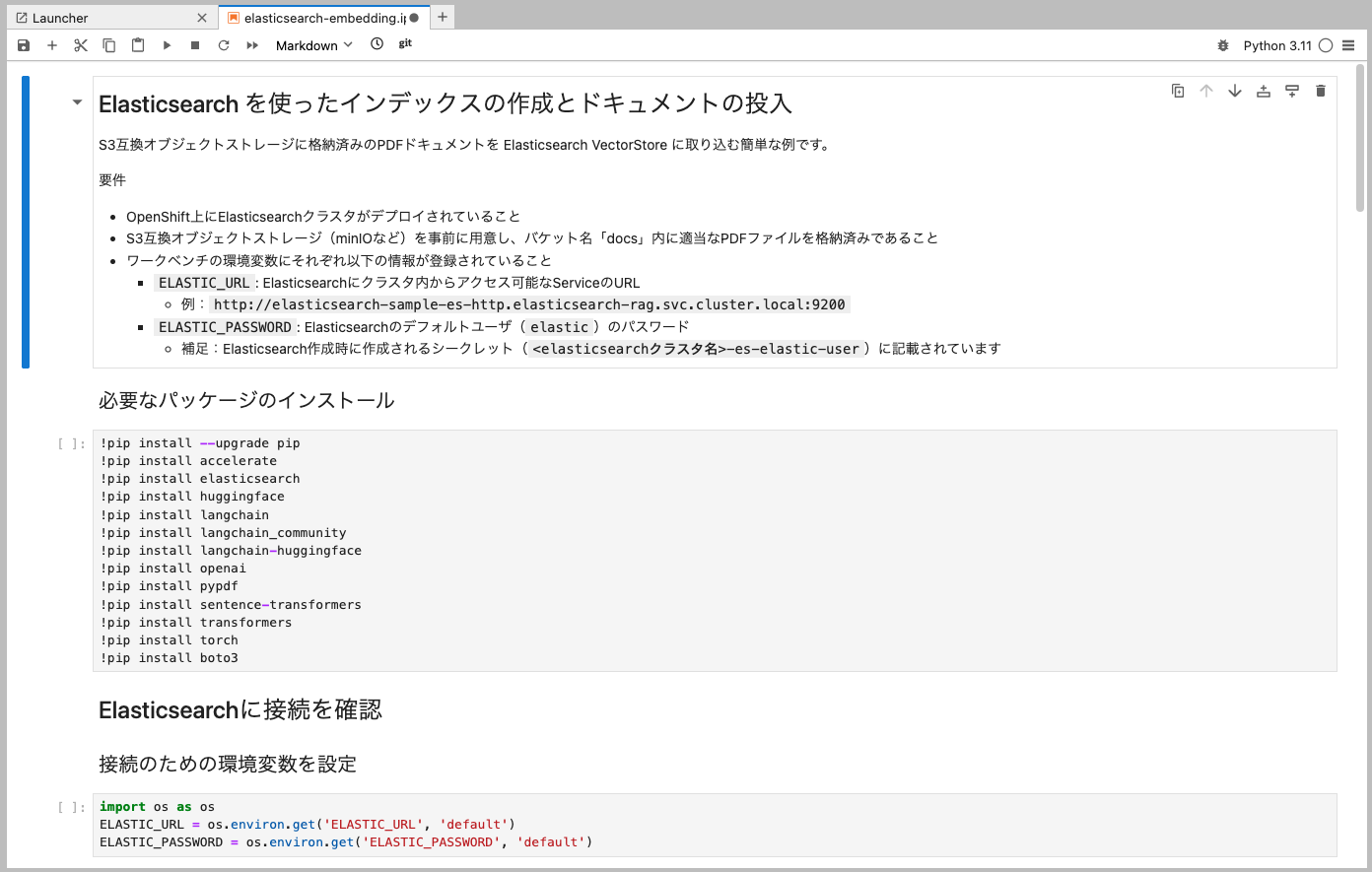The width and height of the screenshot is (1372, 872).
Task: Interrupt the kernel with stop icon
Action: tap(195, 45)
